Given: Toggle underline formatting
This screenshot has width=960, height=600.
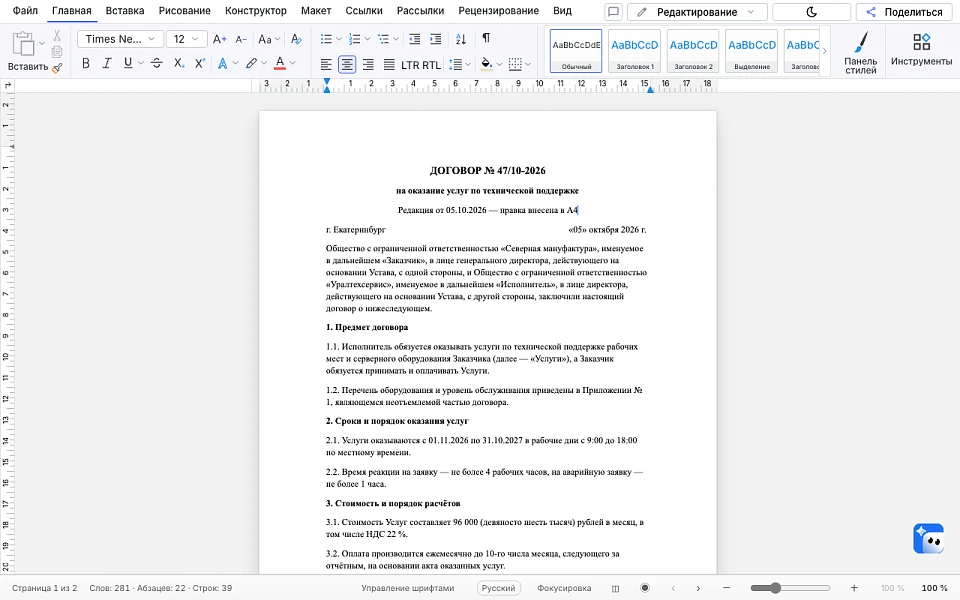Looking at the screenshot, I should (x=127, y=63).
